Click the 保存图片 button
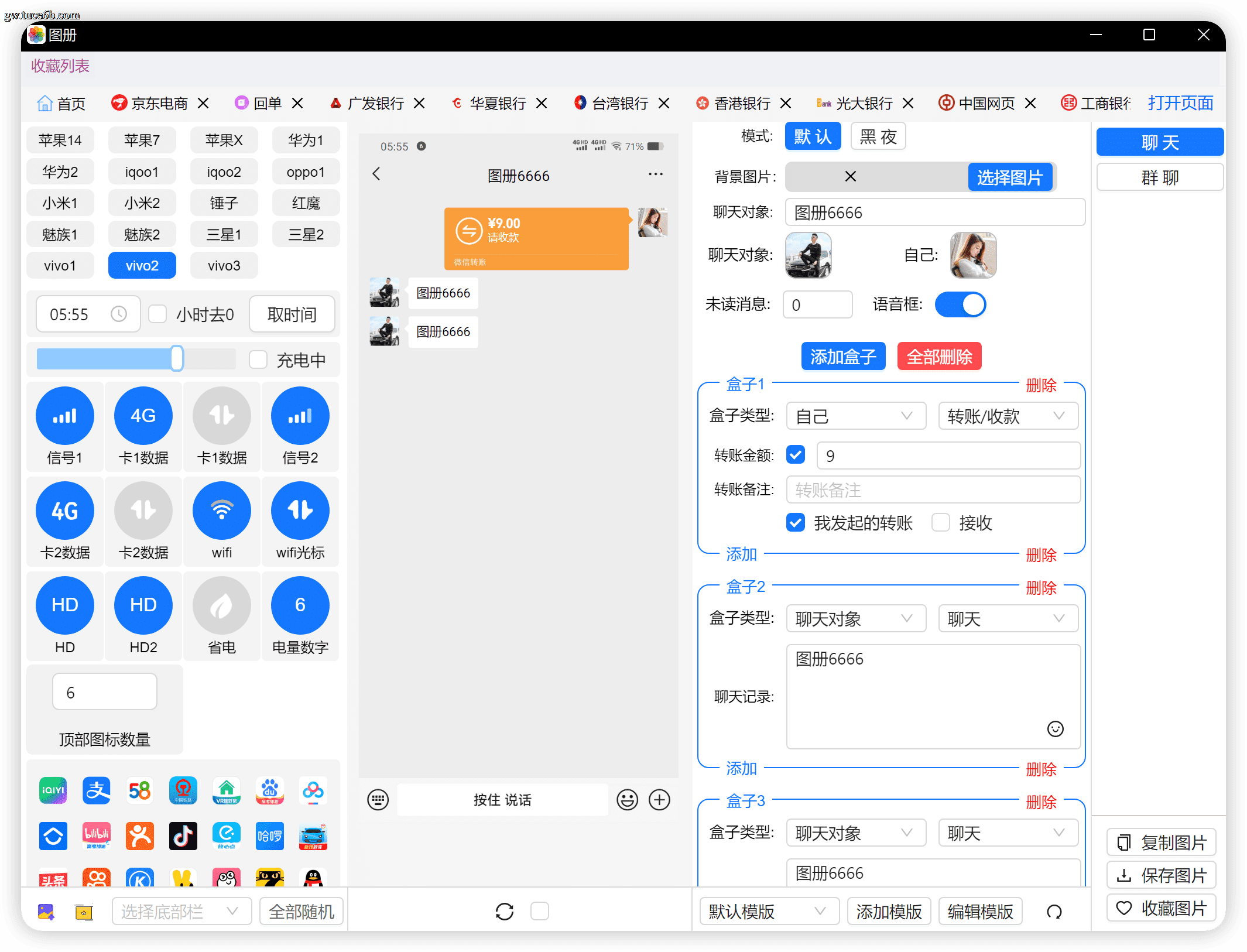This screenshot has width=1247, height=952. tap(1161, 875)
